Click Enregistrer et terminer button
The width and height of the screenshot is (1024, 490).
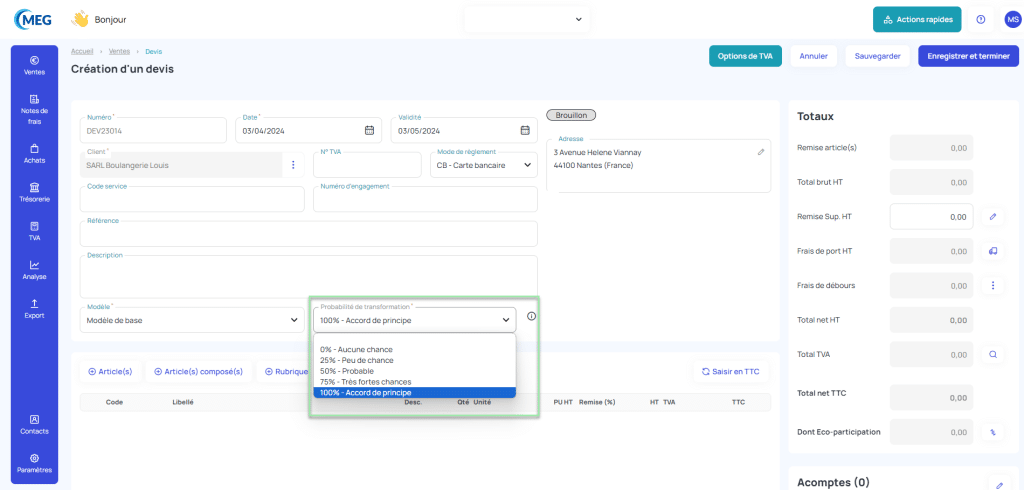coord(968,56)
